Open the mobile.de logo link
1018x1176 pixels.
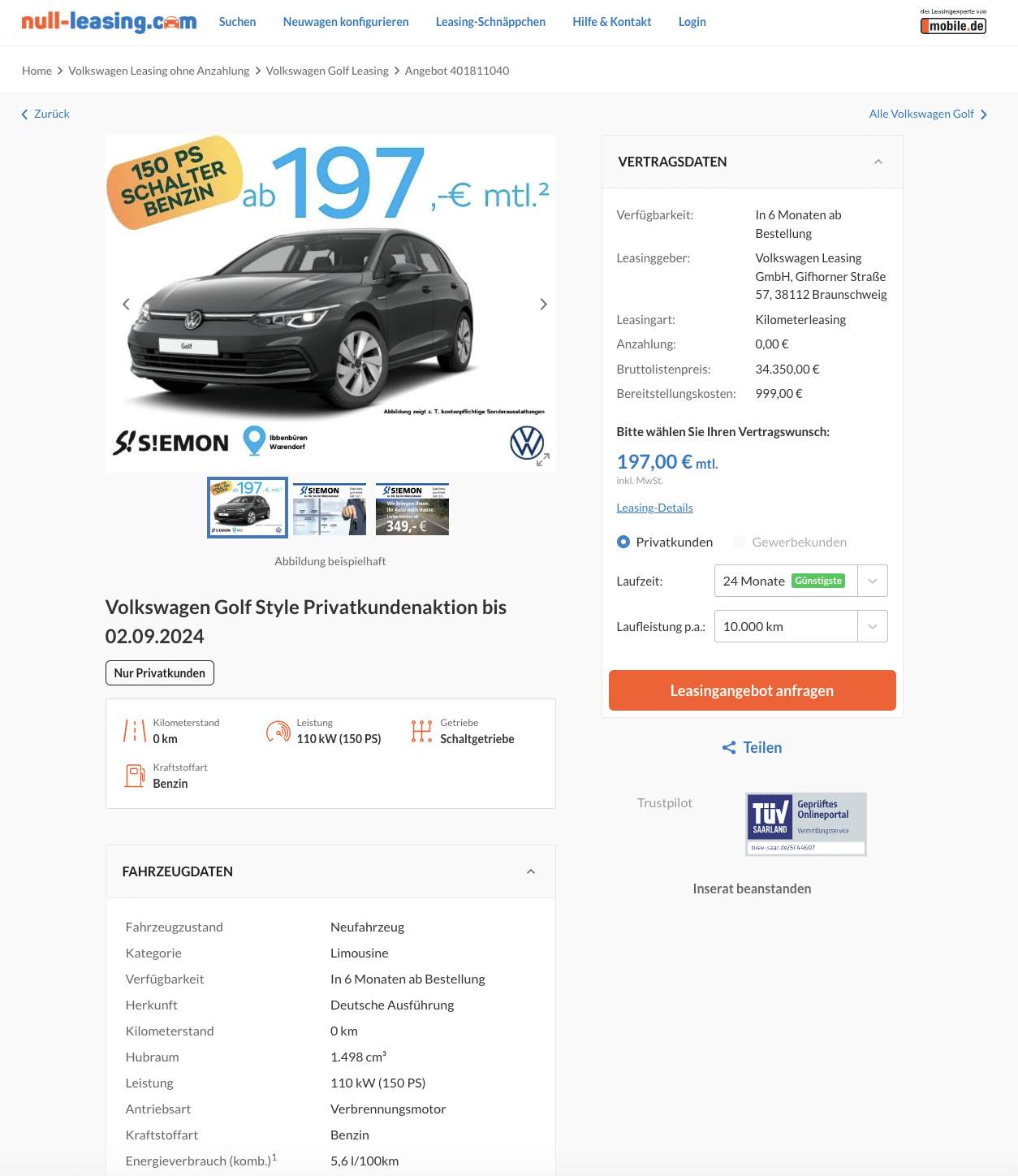point(953,22)
